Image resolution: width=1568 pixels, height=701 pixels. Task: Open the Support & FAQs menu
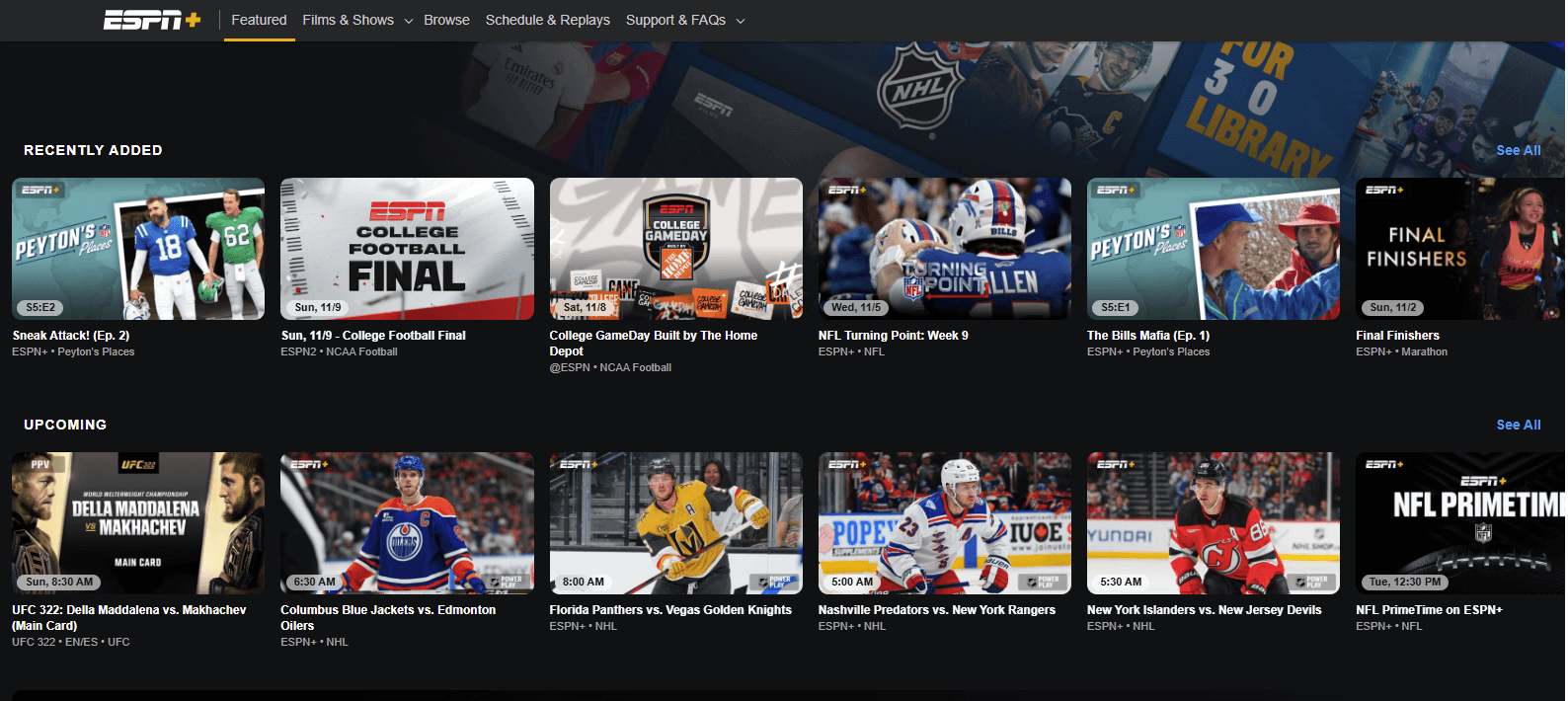pos(675,20)
